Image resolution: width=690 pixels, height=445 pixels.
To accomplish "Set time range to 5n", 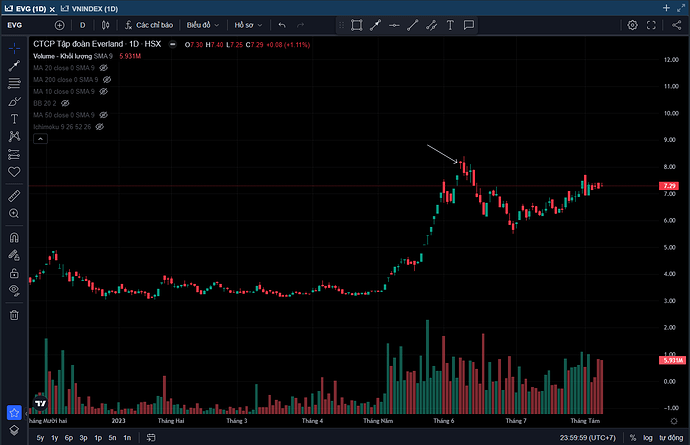I will [112, 438].
